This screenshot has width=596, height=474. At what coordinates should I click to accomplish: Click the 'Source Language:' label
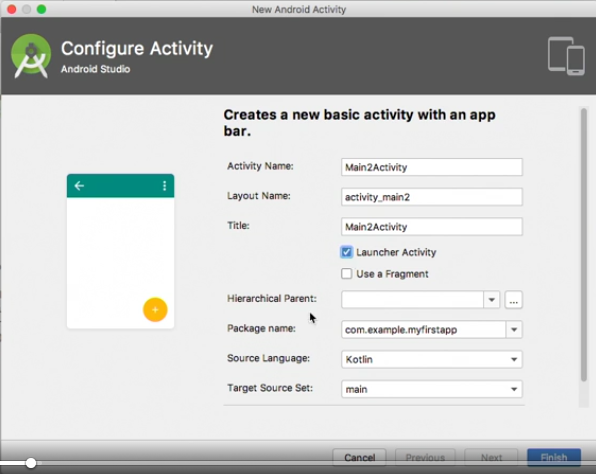click(x=268, y=358)
